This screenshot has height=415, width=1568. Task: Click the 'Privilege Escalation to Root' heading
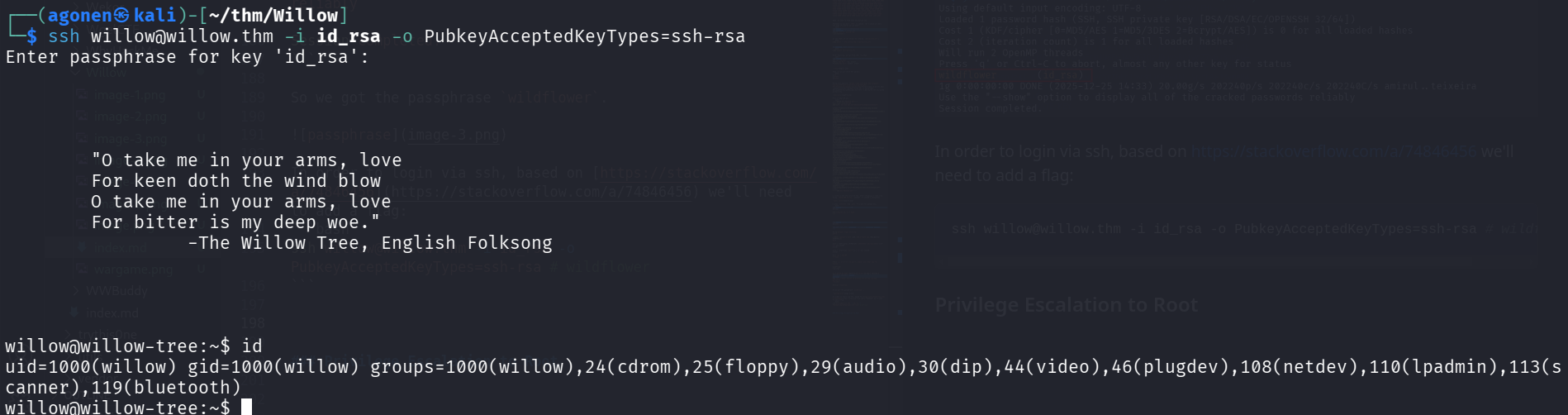[x=1066, y=305]
